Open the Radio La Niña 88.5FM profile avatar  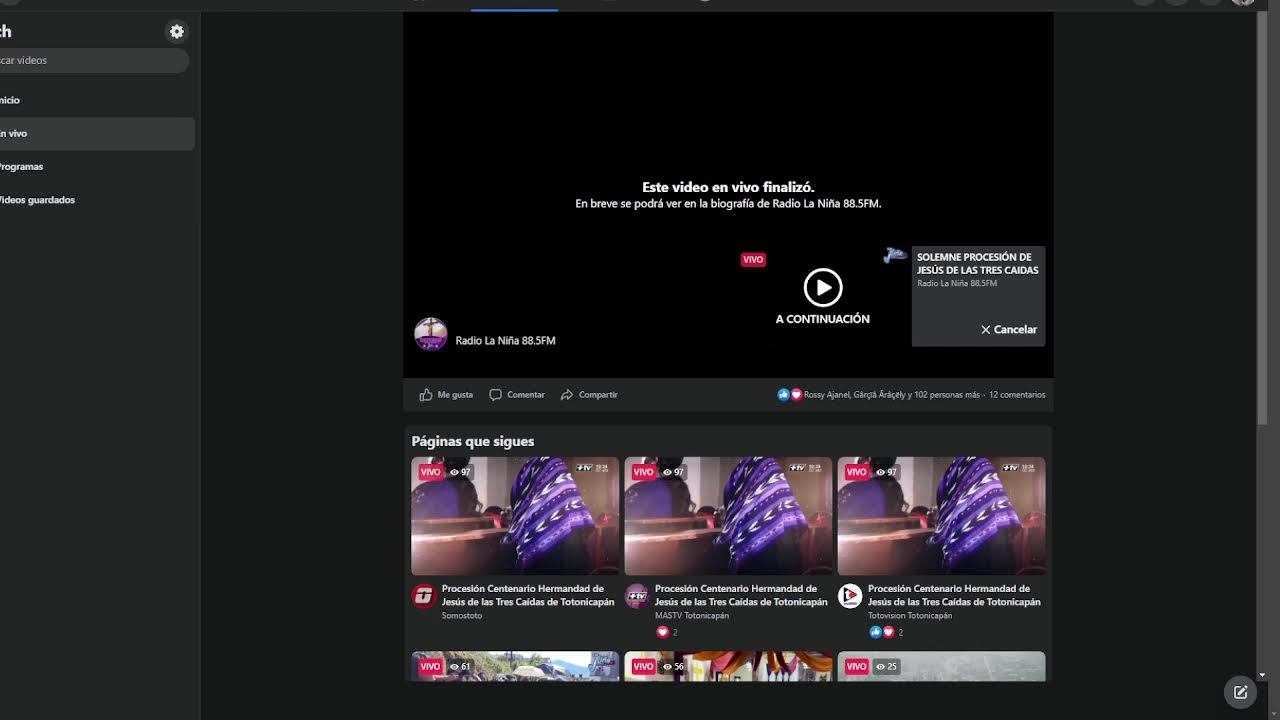click(x=431, y=334)
